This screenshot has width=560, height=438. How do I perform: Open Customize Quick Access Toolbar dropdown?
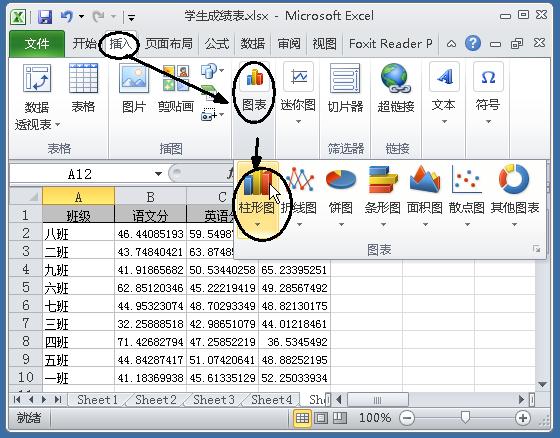coord(131,17)
